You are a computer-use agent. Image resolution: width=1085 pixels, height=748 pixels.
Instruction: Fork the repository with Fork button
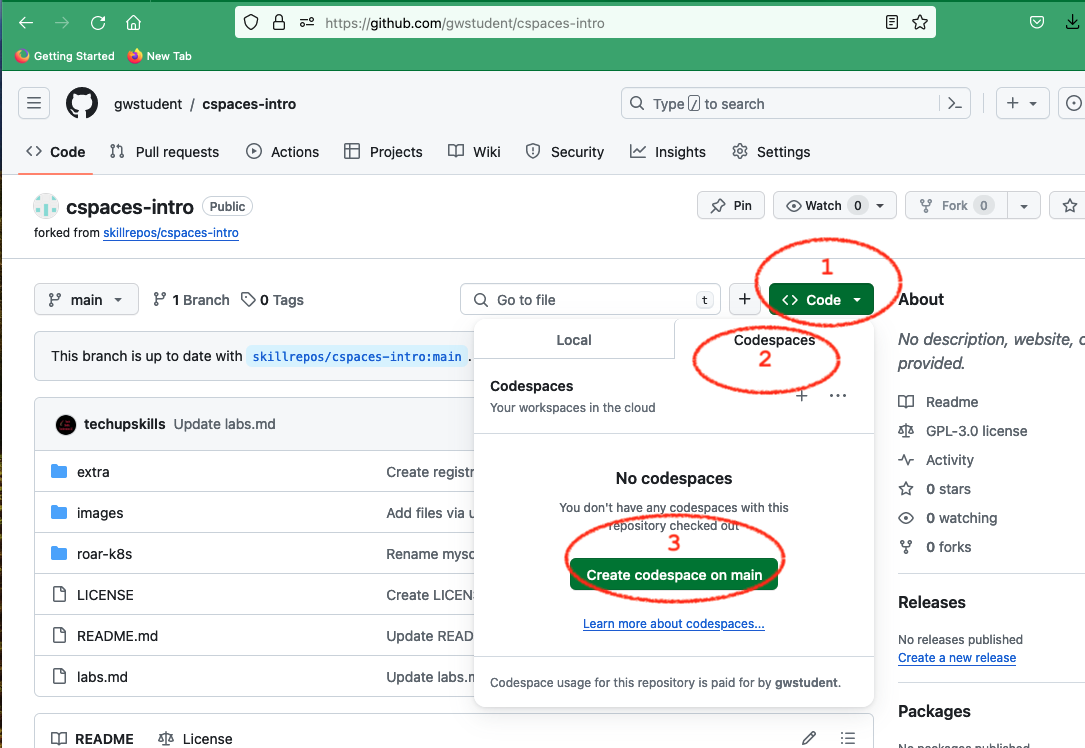(x=956, y=206)
